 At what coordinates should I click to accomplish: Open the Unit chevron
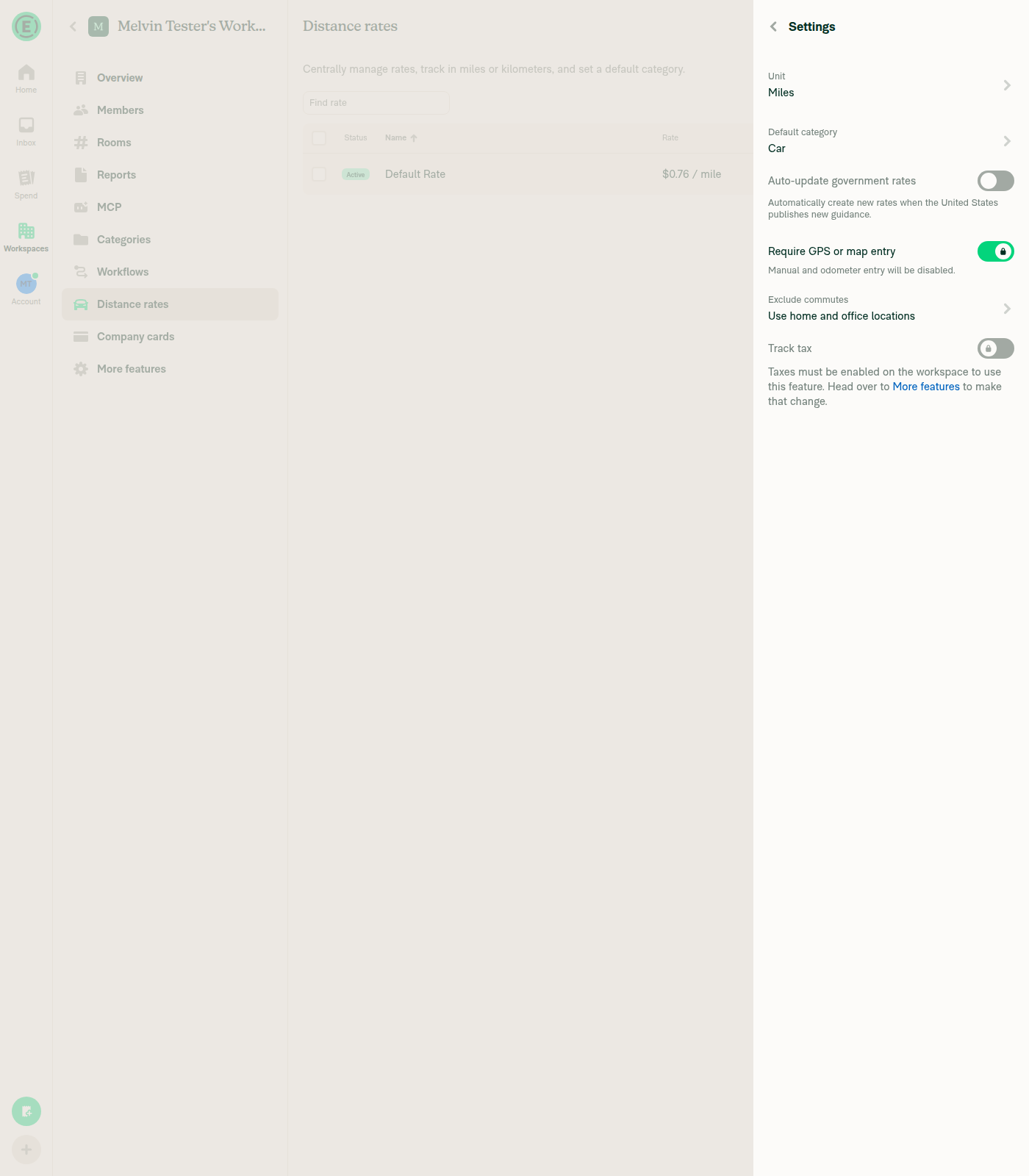click(1007, 85)
